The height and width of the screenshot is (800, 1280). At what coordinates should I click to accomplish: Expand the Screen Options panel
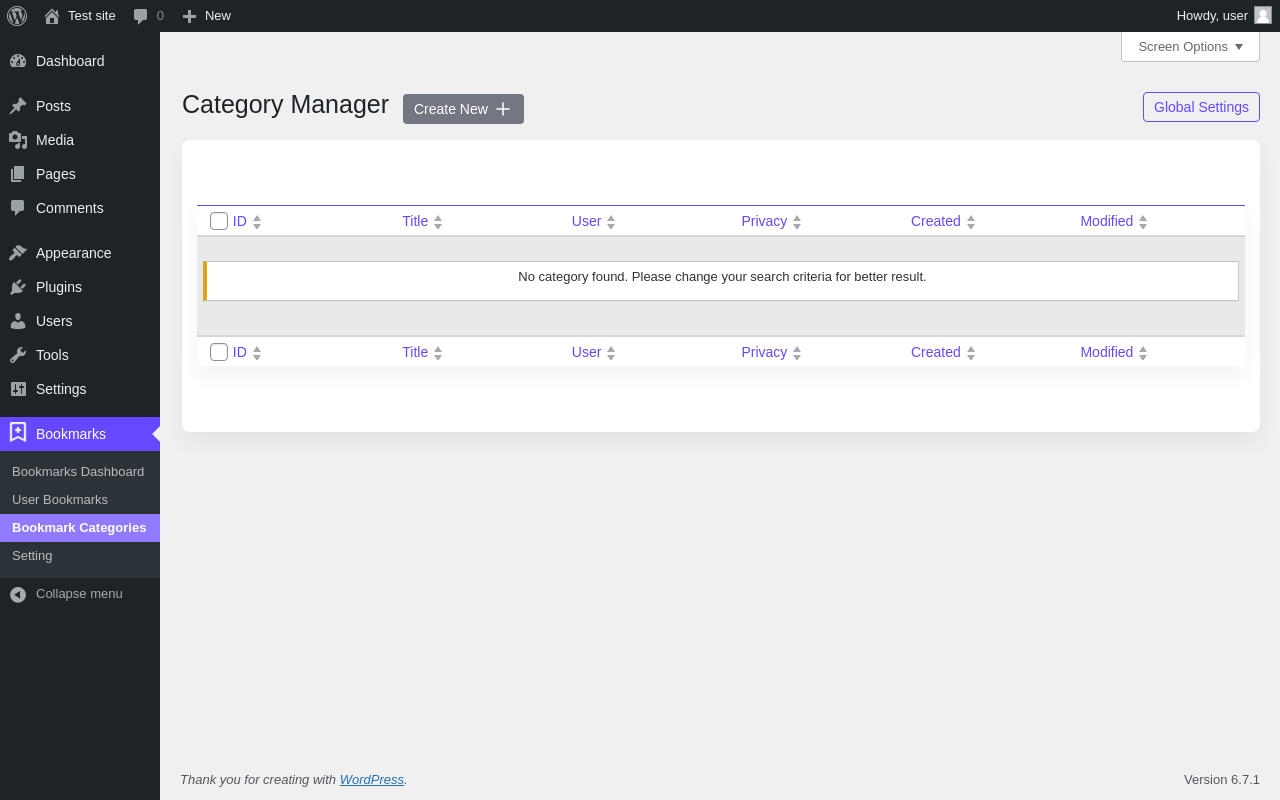coord(1190,47)
